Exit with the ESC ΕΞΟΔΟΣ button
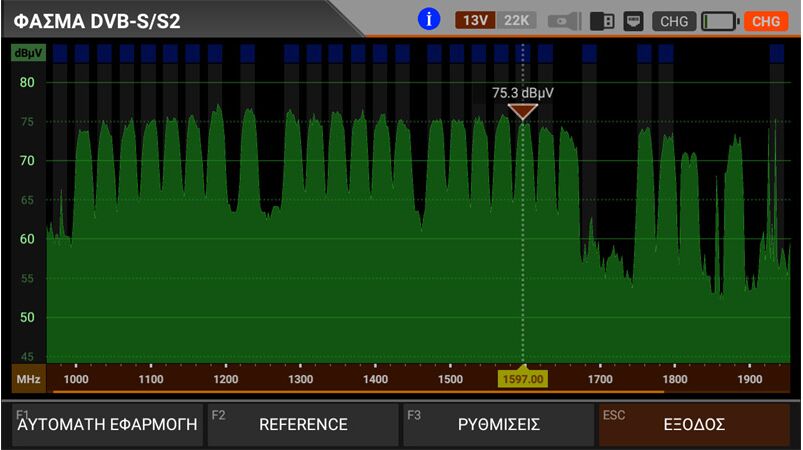 coord(694,424)
